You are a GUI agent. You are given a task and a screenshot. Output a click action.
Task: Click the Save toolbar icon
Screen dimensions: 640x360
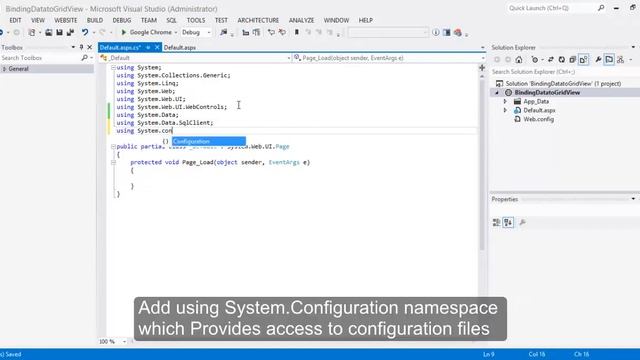pos(59,32)
